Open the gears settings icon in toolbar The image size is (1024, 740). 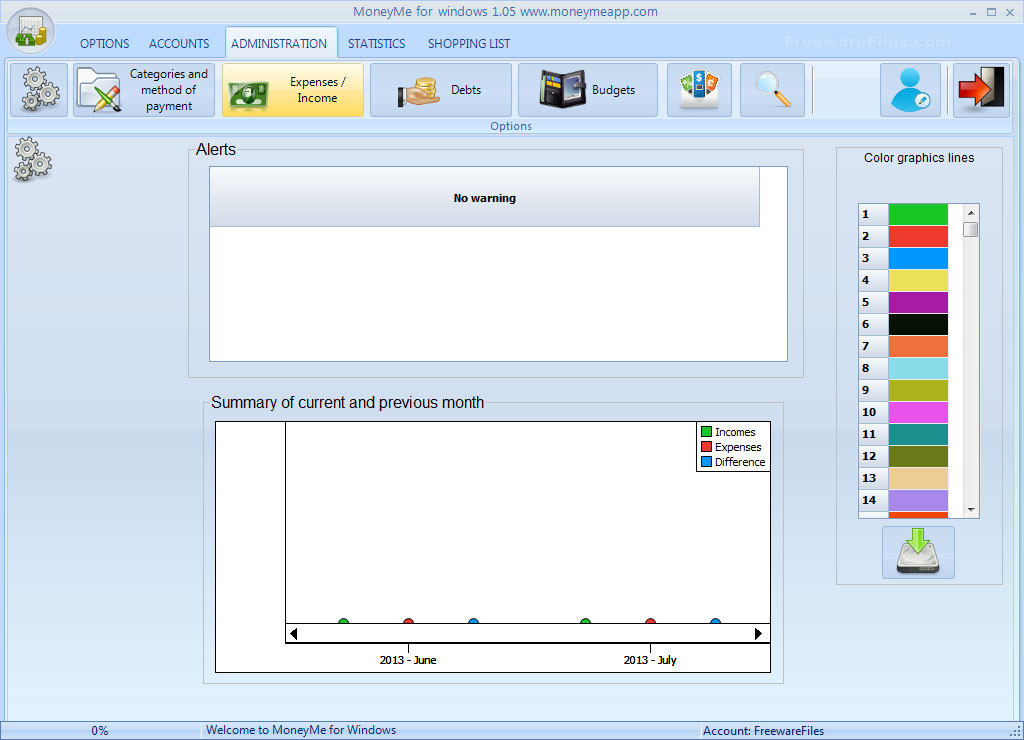(40, 90)
